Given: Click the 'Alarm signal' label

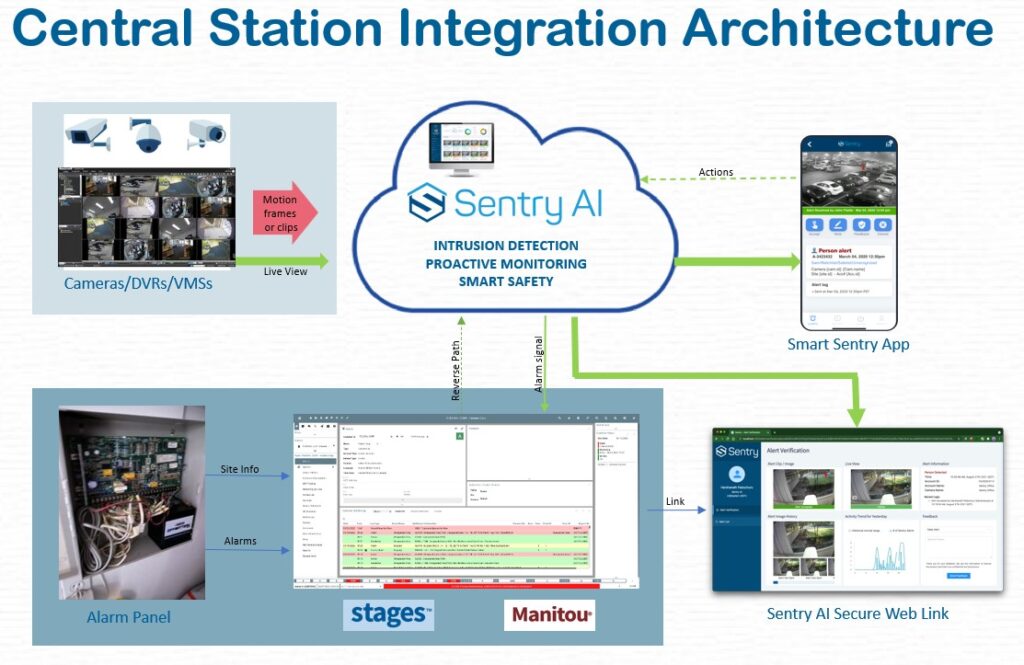Looking at the screenshot, I should pos(539,365).
